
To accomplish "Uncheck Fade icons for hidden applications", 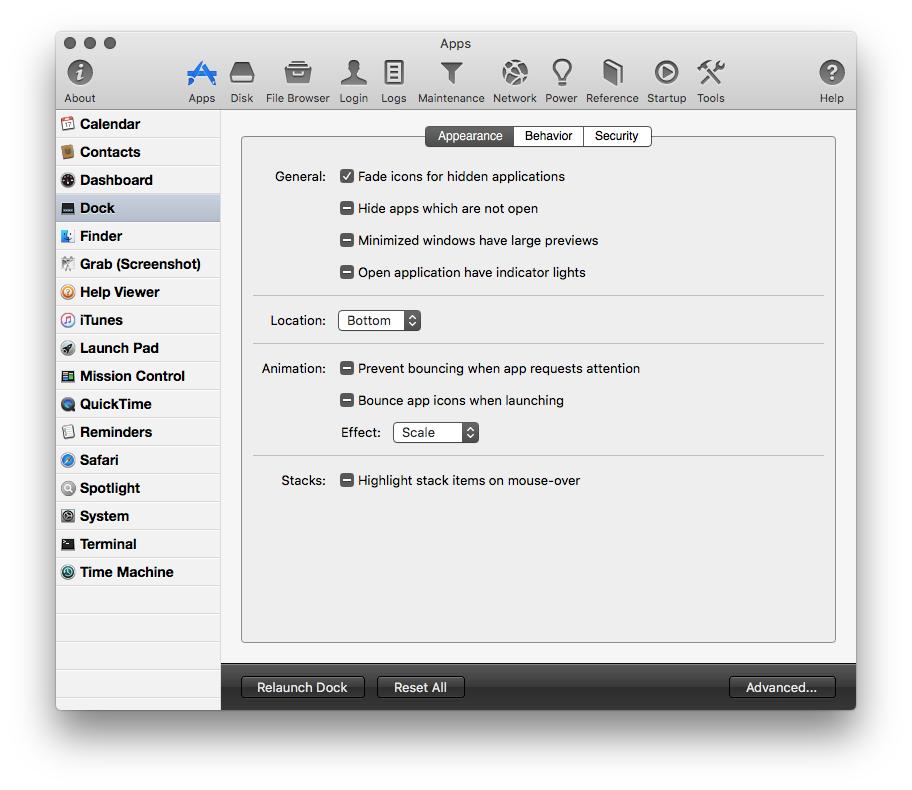I will coord(347,176).
